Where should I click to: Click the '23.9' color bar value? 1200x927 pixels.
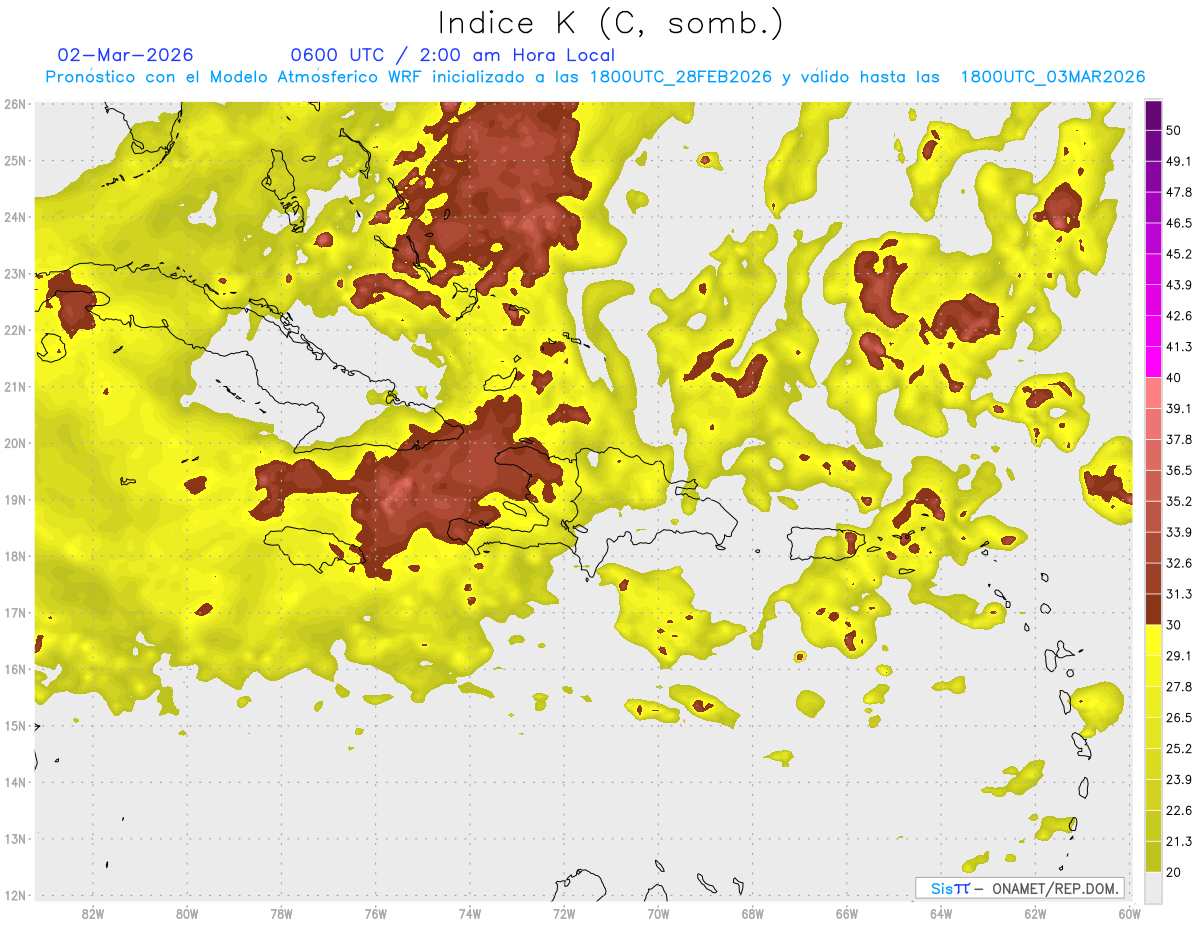point(1178,779)
